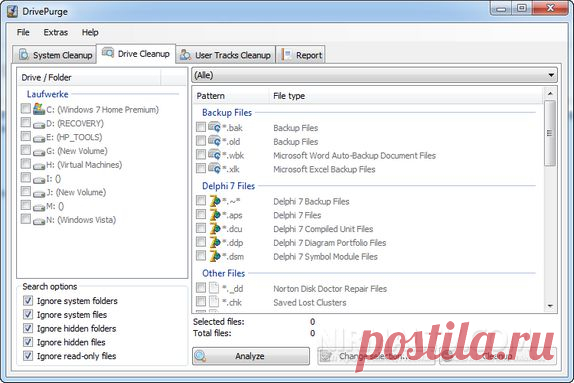The image size is (574, 383).
Task: Uncheck Ignore hidden folders
Action: 28,328
